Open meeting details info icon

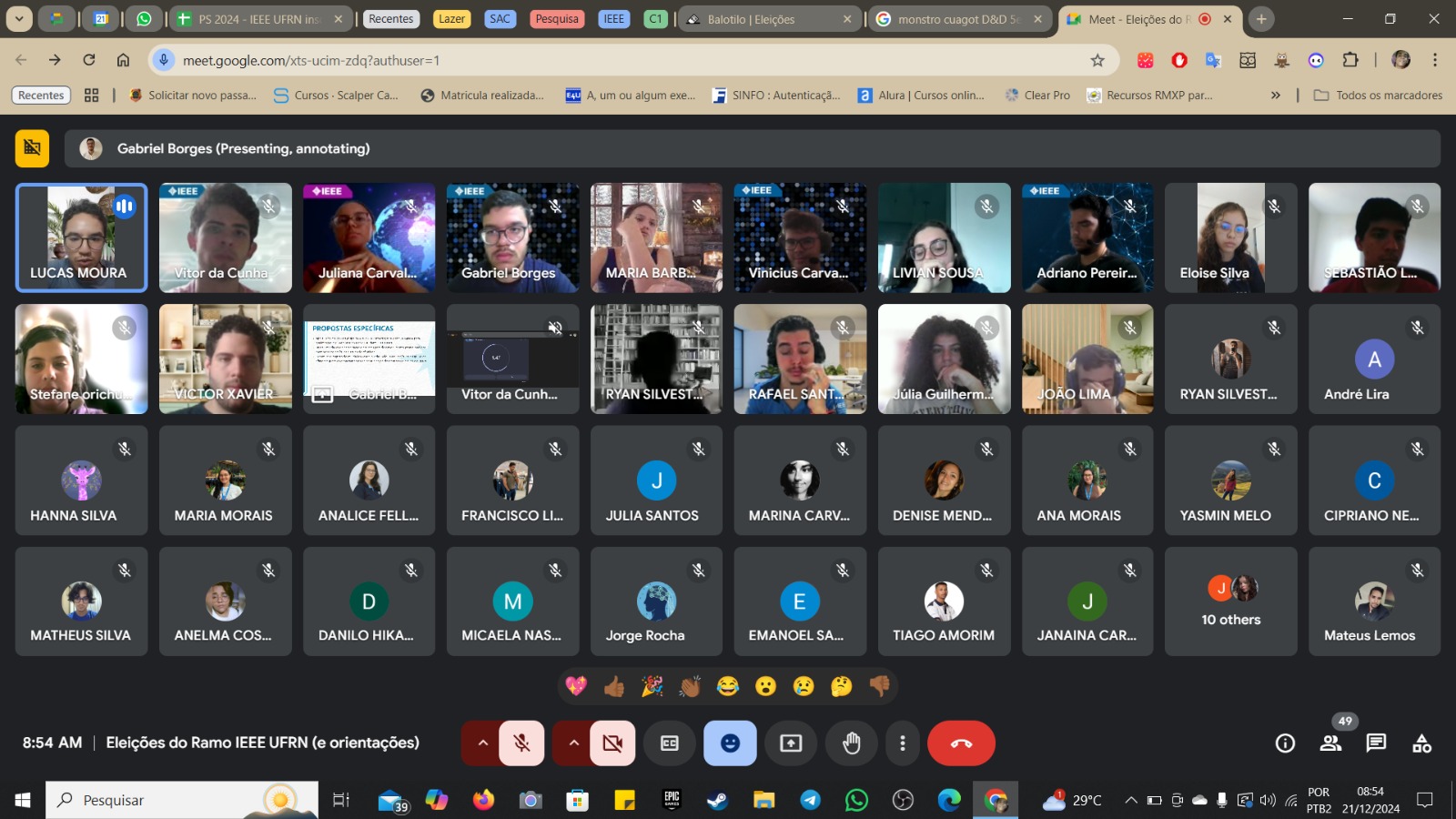(x=1285, y=743)
